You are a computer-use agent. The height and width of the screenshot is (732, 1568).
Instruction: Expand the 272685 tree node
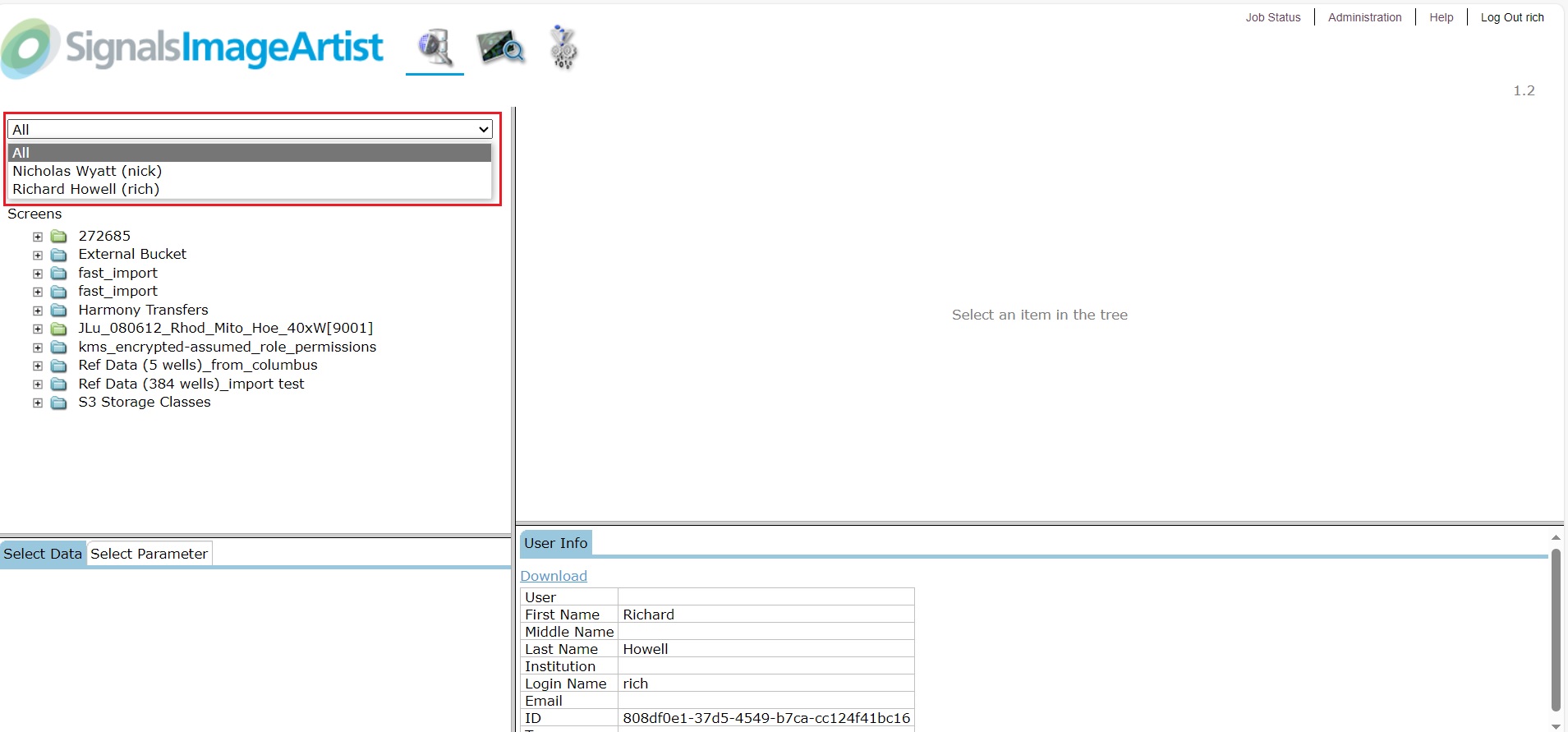38,237
